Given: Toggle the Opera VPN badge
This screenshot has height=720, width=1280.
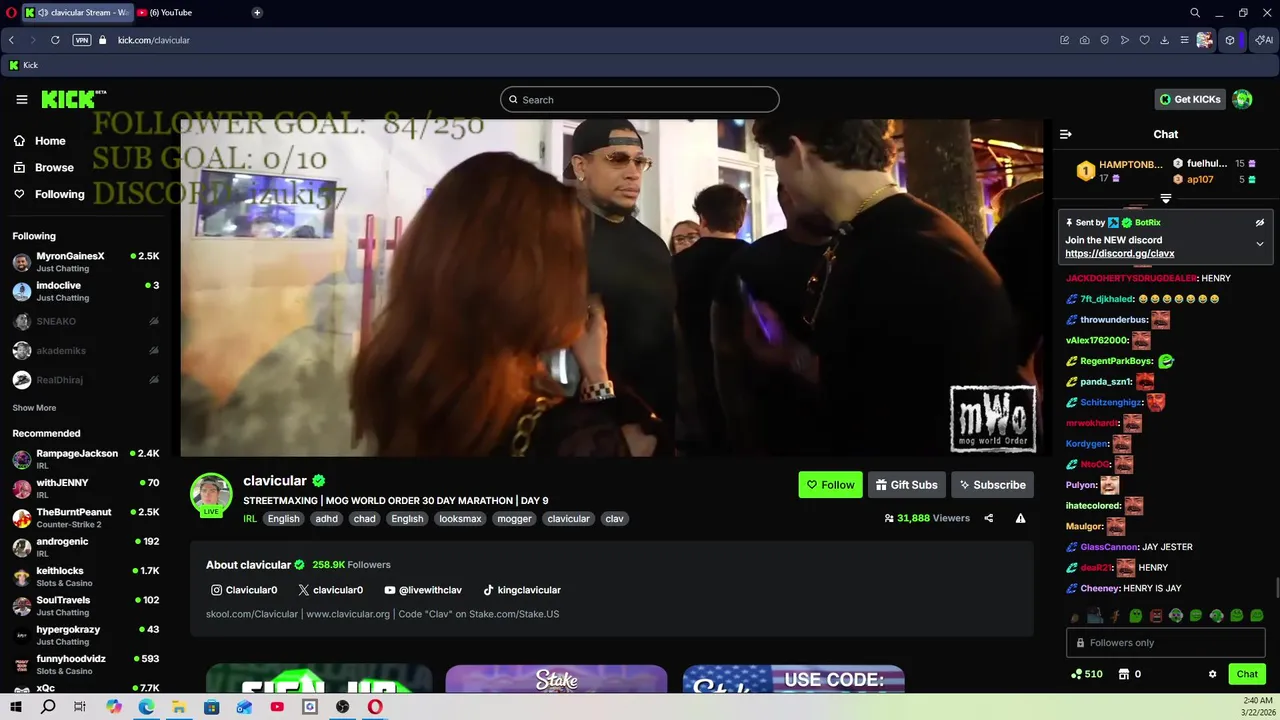Looking at the screenshot, I should click(x=82, y=40).
